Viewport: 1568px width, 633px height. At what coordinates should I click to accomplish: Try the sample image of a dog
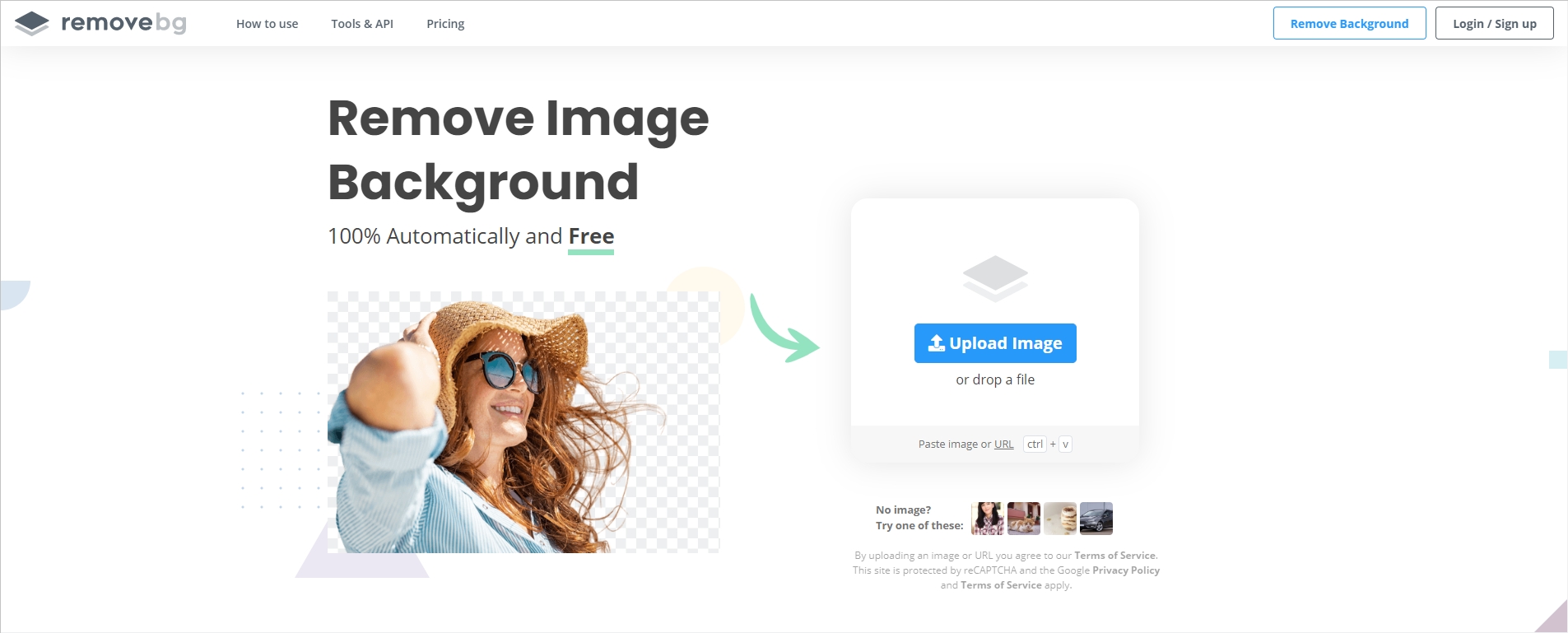pyautogui.click(x=1024, y=519)
